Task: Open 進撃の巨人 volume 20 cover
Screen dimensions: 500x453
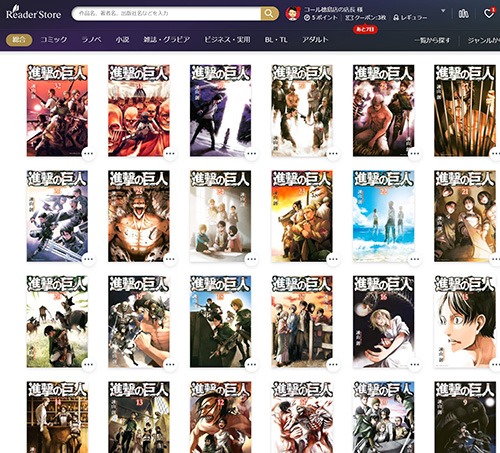Action: pos(57,322)
